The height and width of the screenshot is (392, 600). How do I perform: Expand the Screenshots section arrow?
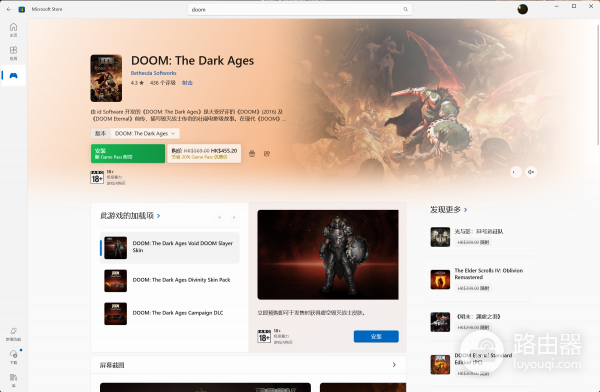tap(394, 365)
